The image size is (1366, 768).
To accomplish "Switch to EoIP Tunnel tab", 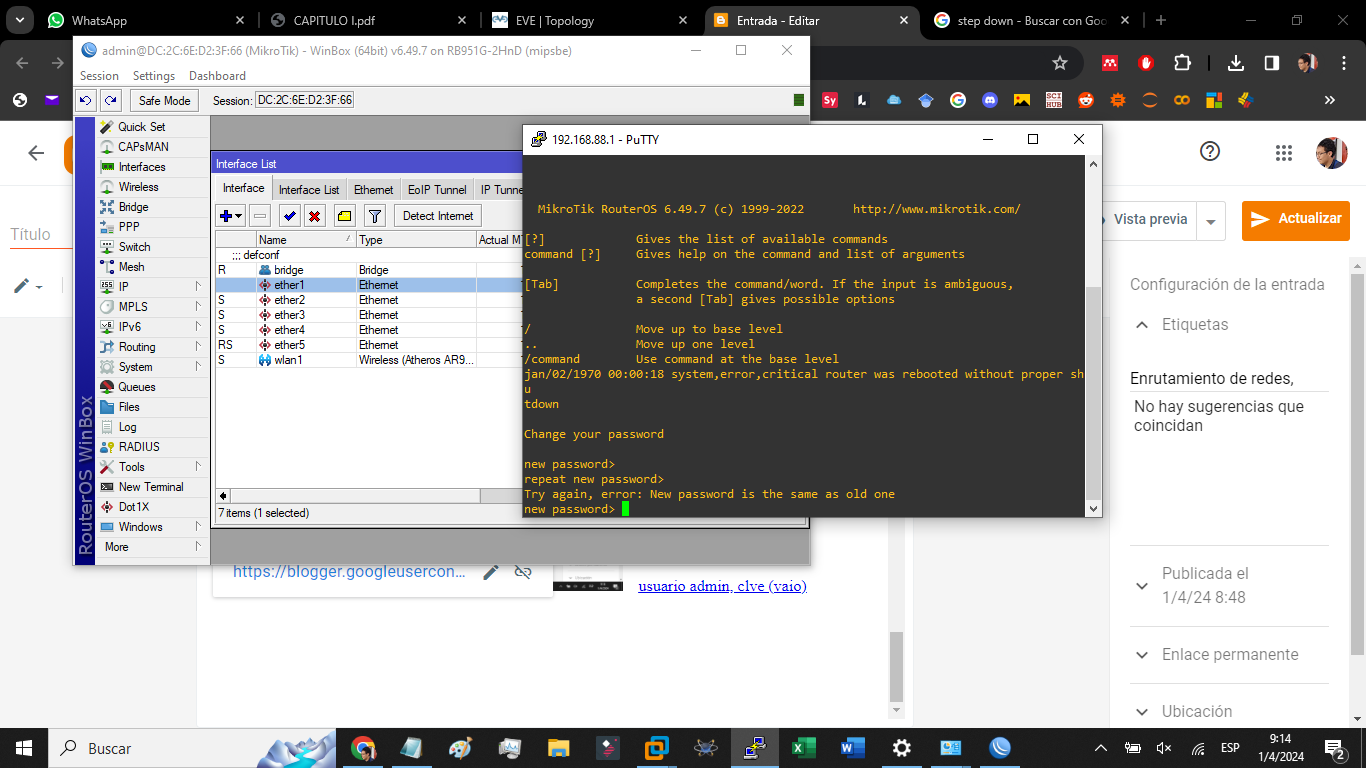I will pyautogui.click(x=437, y=189).
